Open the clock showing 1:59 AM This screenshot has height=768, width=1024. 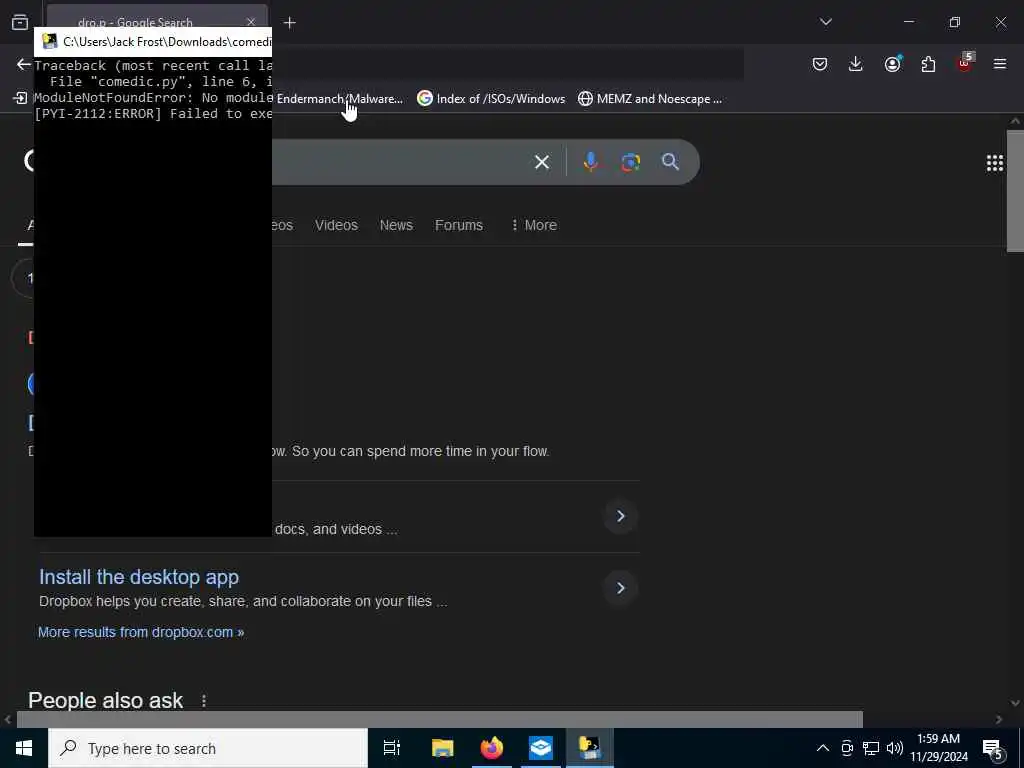[x=939, y=748]
